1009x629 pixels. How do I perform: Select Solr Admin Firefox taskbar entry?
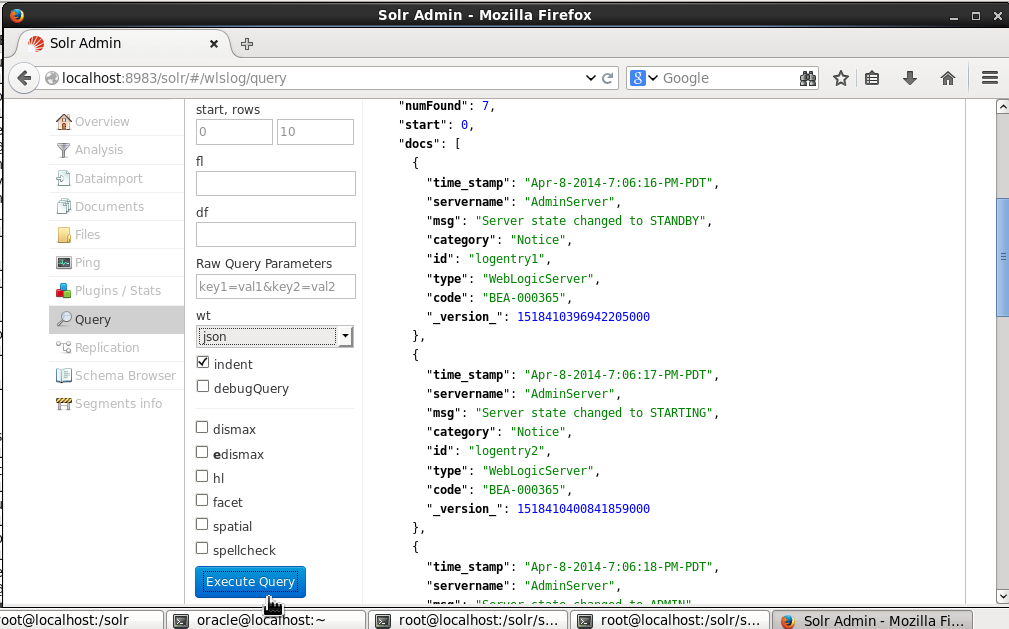click(871, 620)
